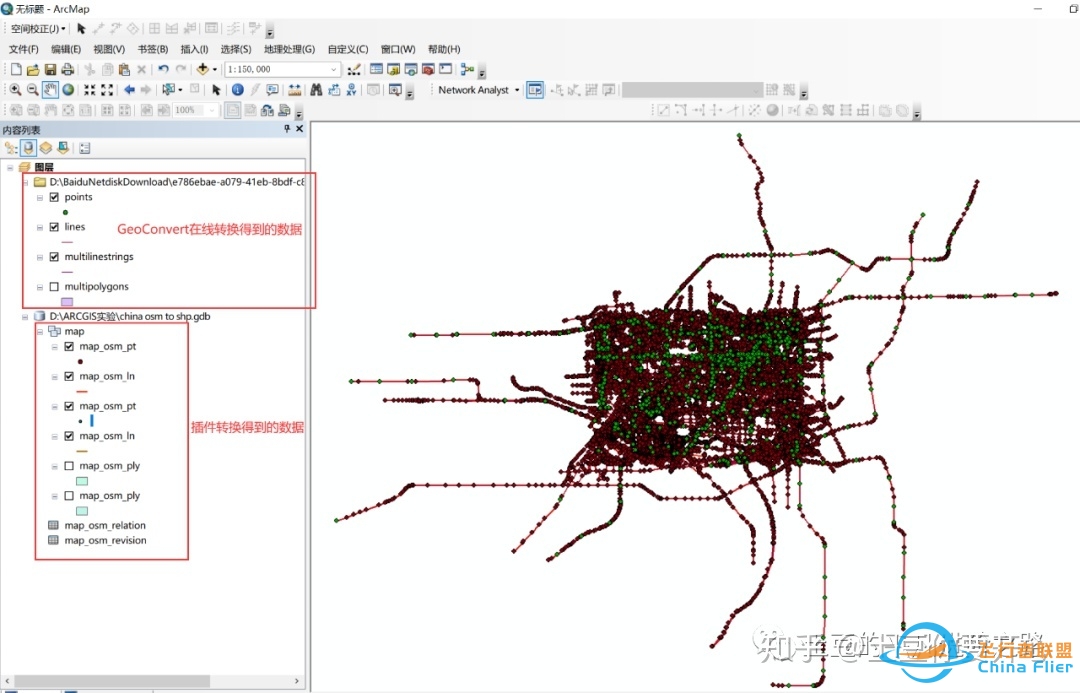Open the 文件(F) menu
This screenshot has width=1080, height=693.
tap(23, 49)
